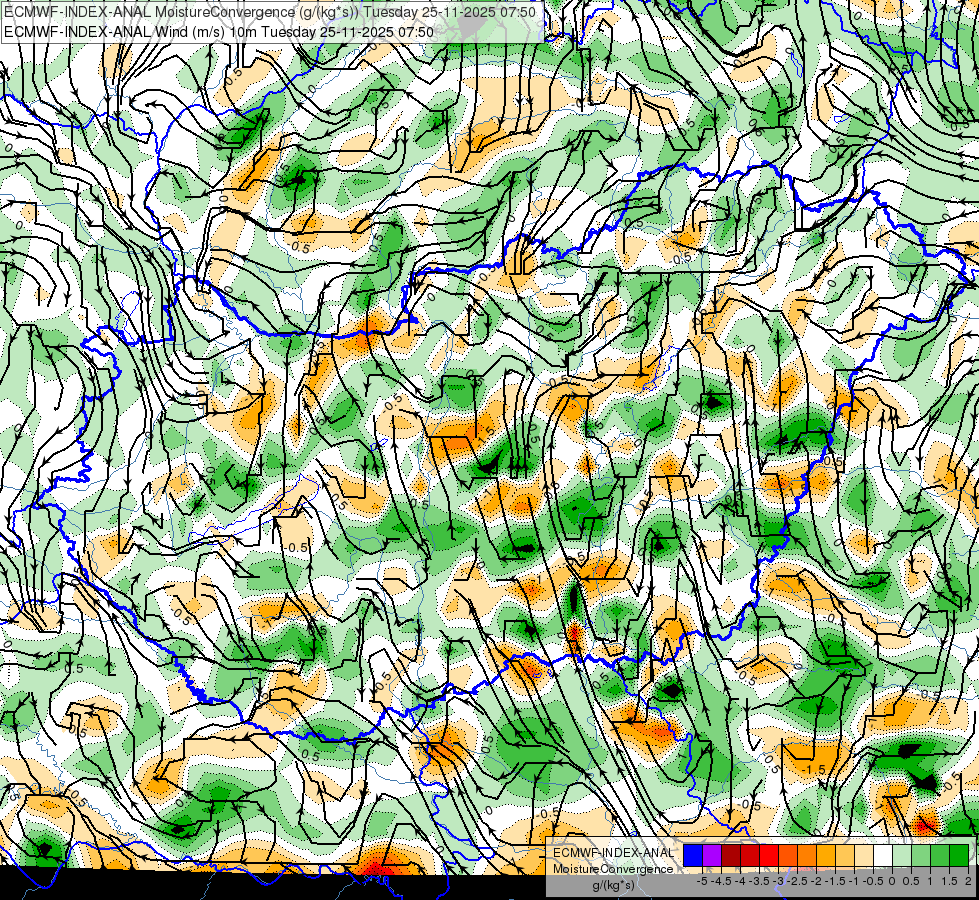Click the legend tick value '2'
This screenshot has width=979, height=900.
click(x=968, y=881)
